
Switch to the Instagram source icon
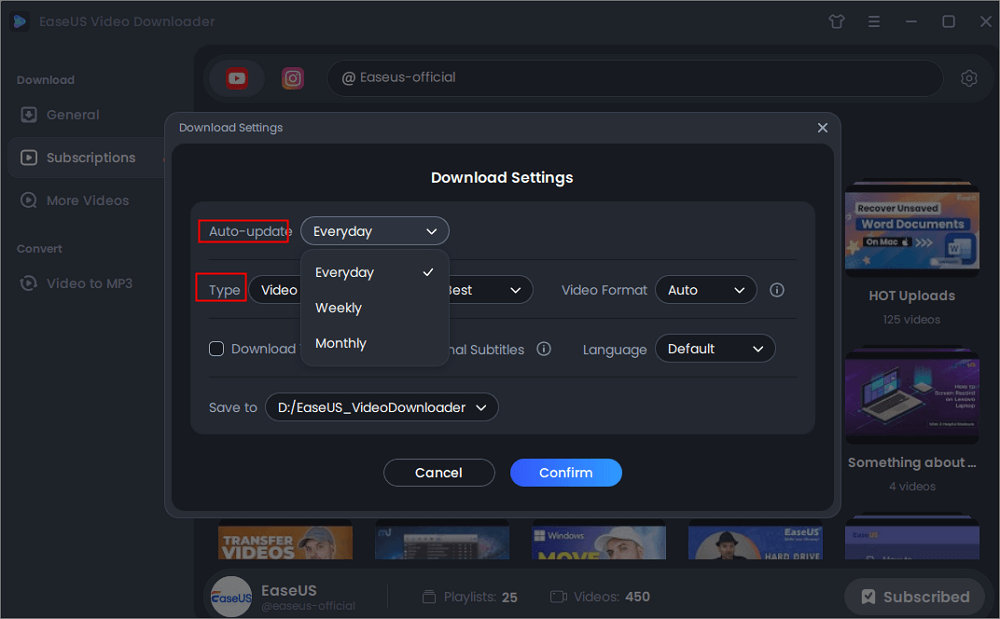click(292, 77)
